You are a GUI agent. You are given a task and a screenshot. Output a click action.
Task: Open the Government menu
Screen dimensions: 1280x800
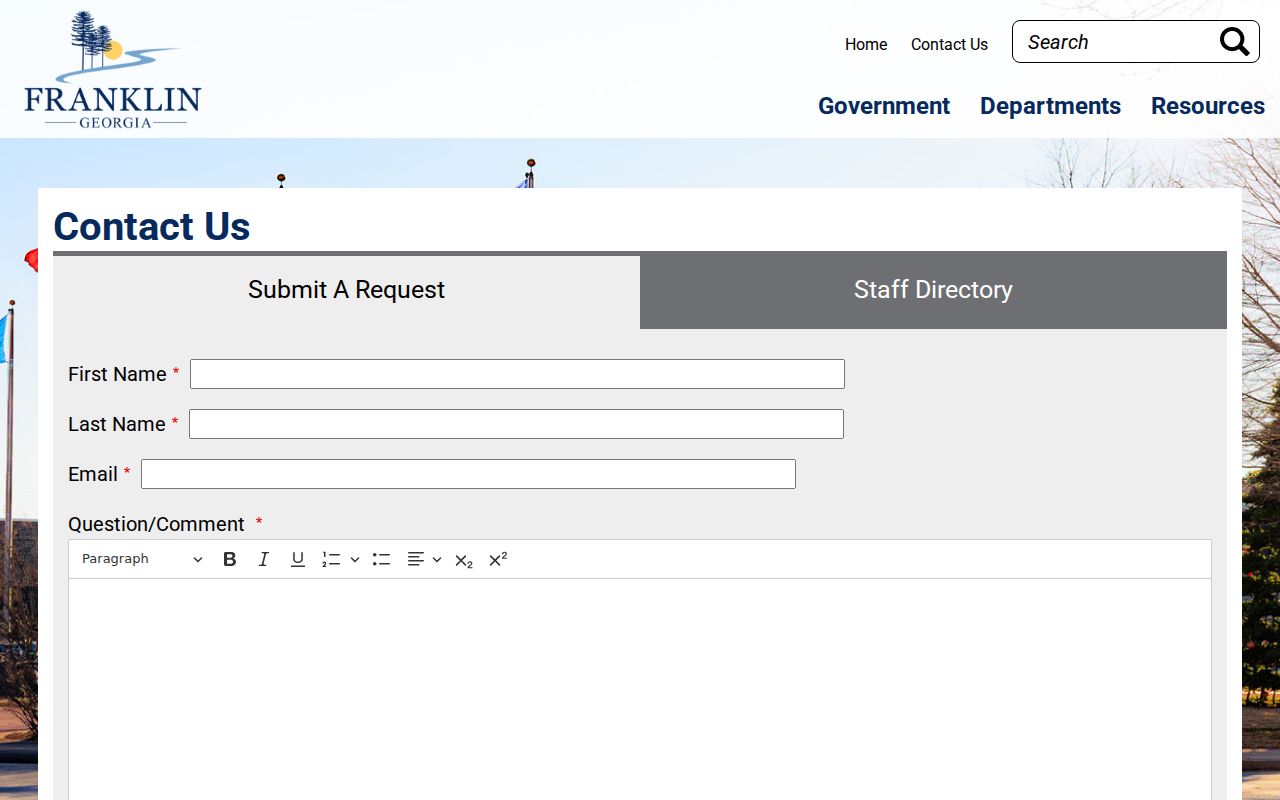point(884,106)
